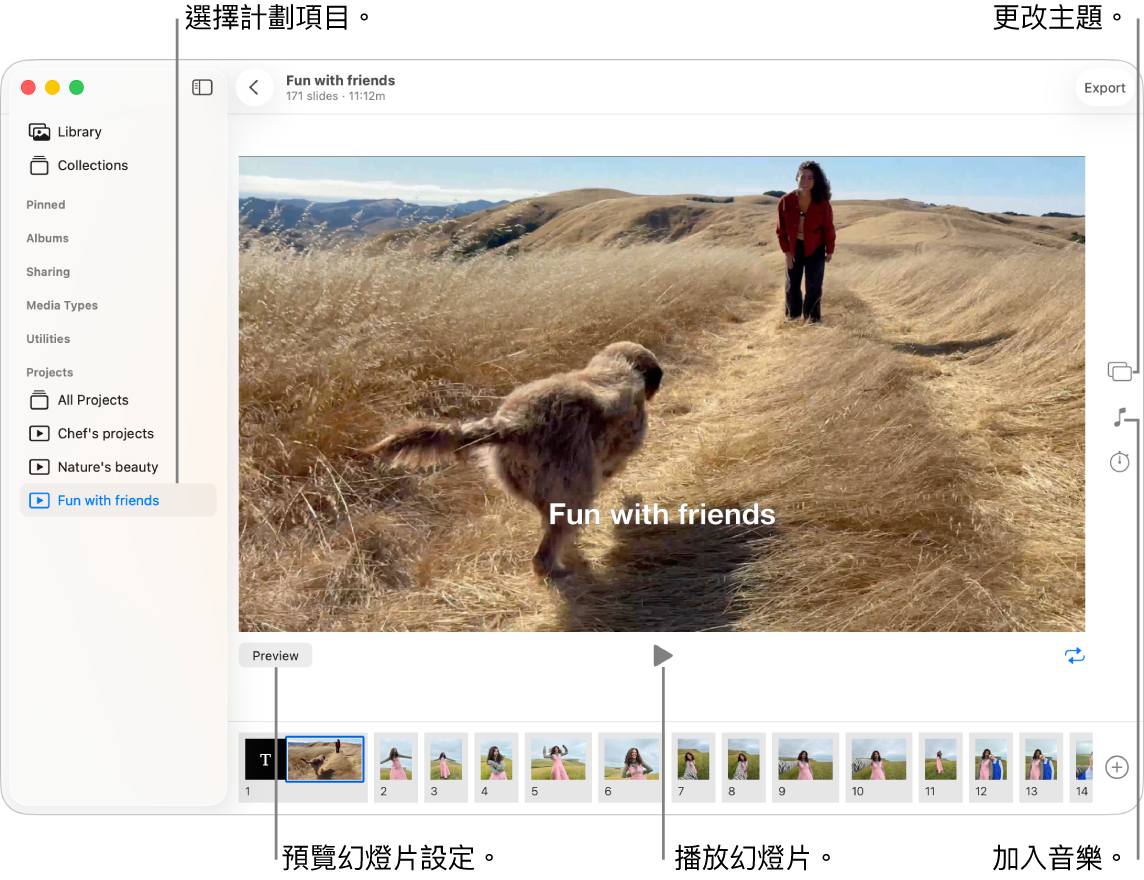
Task: Toggle slideshow loop button
Action: [1074, 656]
